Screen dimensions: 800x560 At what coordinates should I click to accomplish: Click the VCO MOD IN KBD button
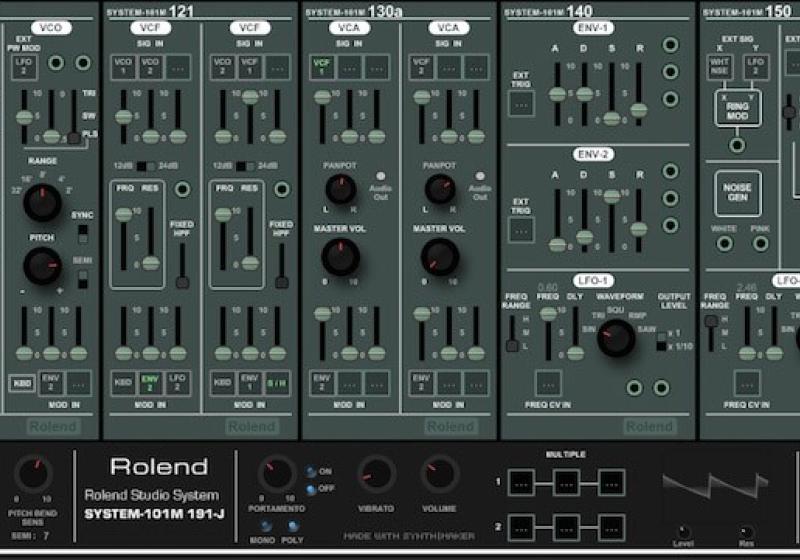click(22, 383)
